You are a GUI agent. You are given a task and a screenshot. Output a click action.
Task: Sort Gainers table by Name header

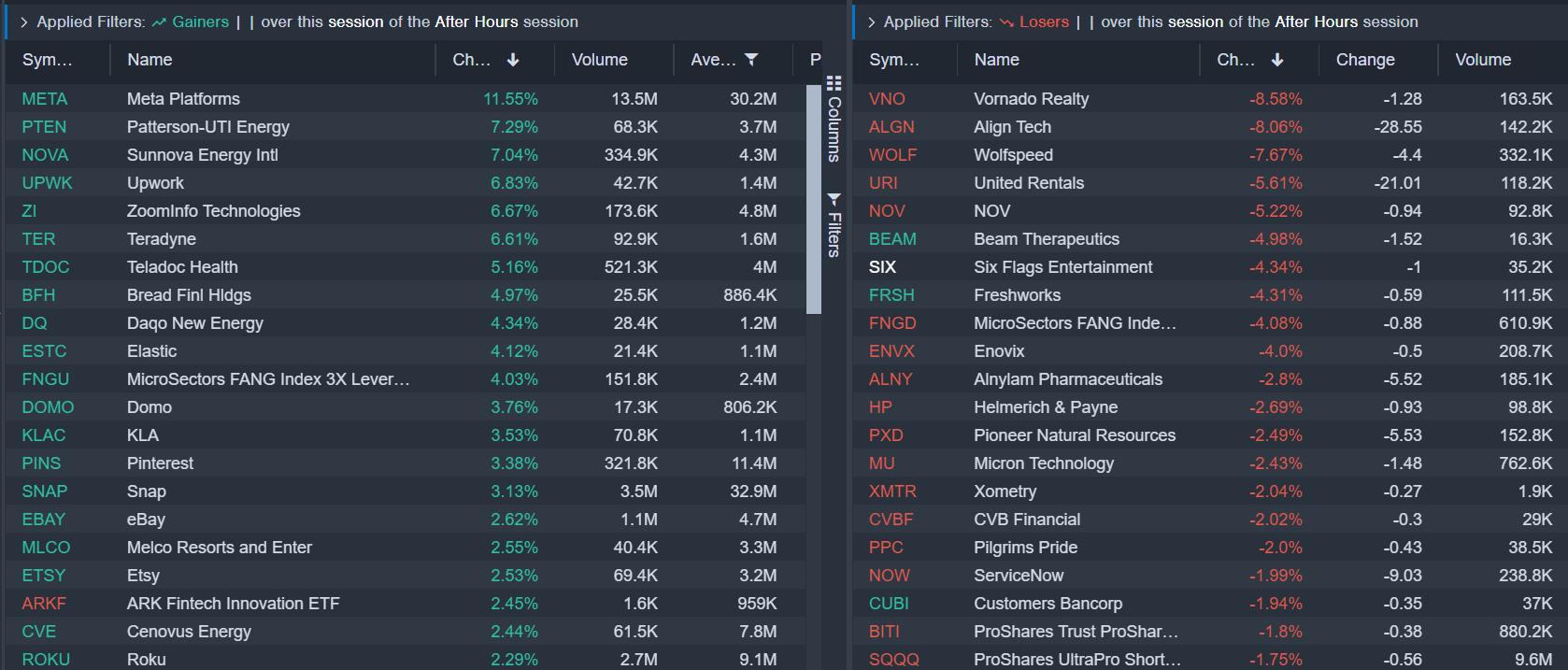(x=150, y=60)
